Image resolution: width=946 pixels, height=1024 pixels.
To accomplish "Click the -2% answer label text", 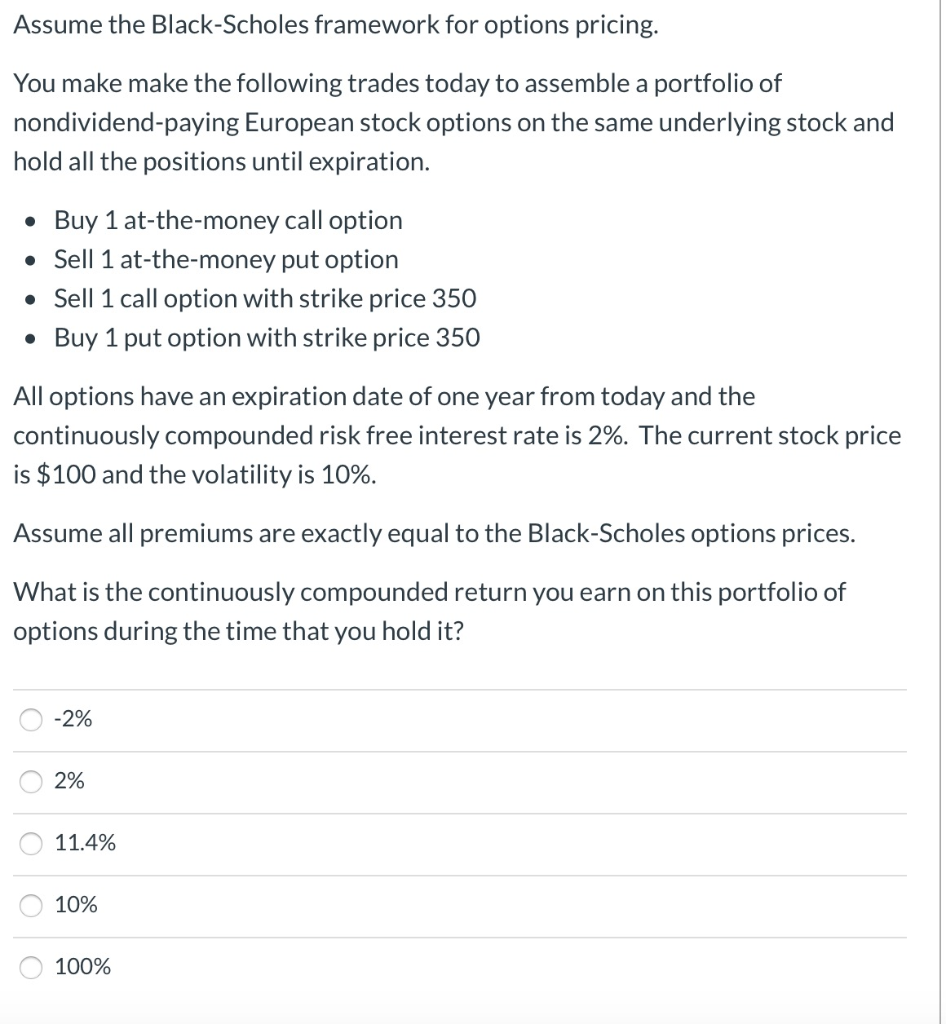I will [x=74, y=718].
